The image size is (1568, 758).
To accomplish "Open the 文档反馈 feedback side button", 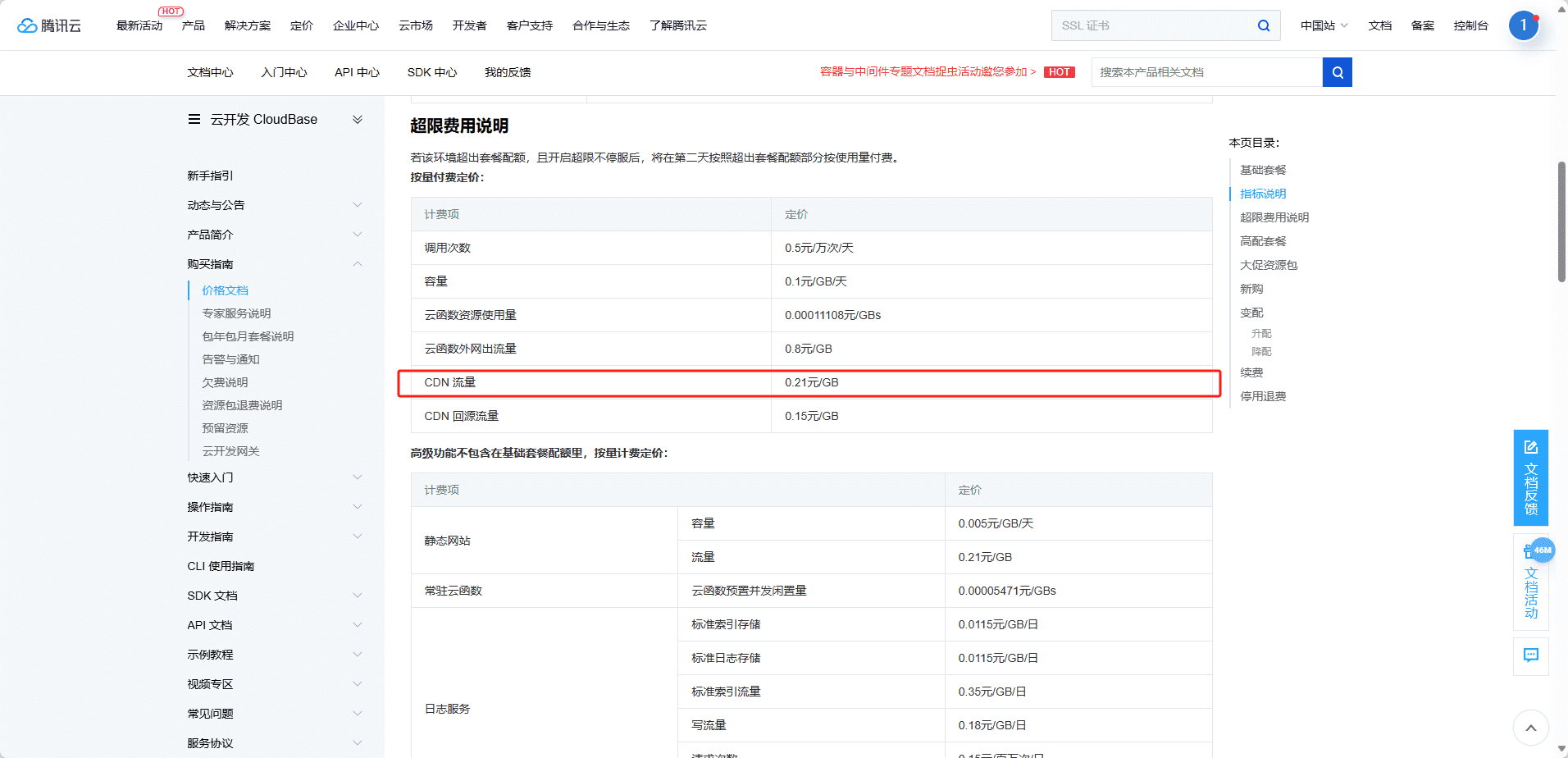I will [1530, 477].
